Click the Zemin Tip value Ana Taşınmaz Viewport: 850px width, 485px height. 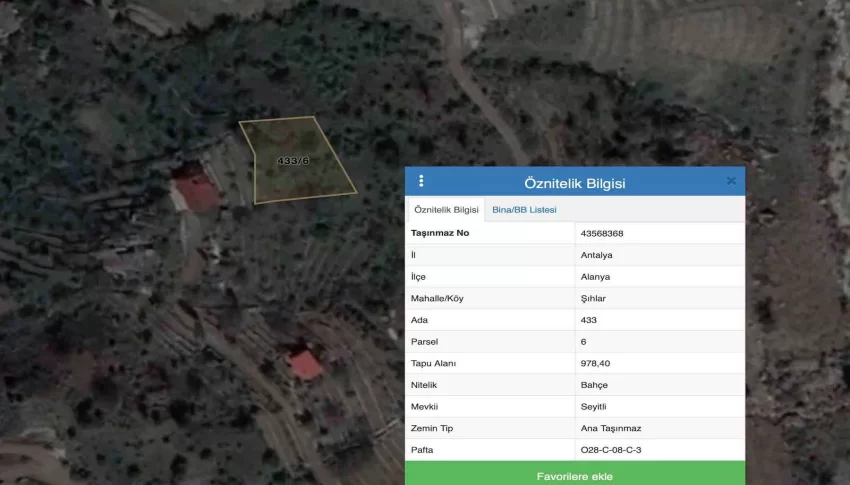click(x=611, y=429)
